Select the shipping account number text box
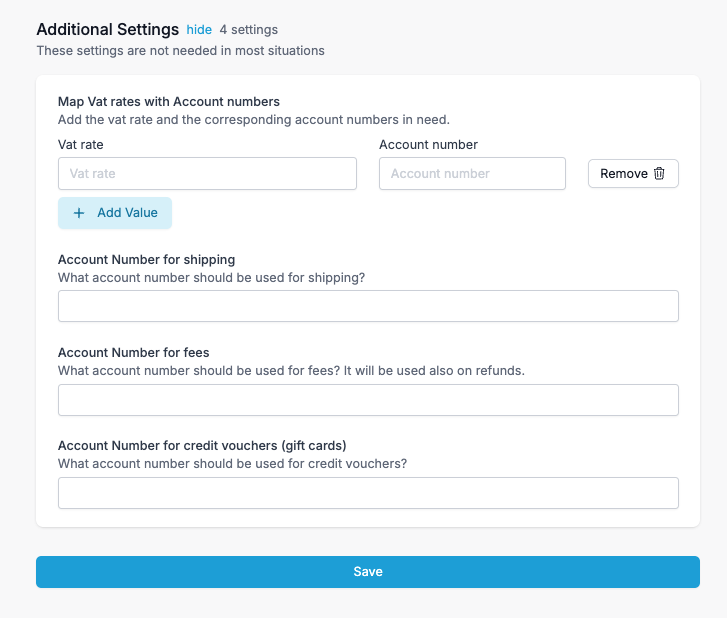727x618 pixels. pos(368,306)
